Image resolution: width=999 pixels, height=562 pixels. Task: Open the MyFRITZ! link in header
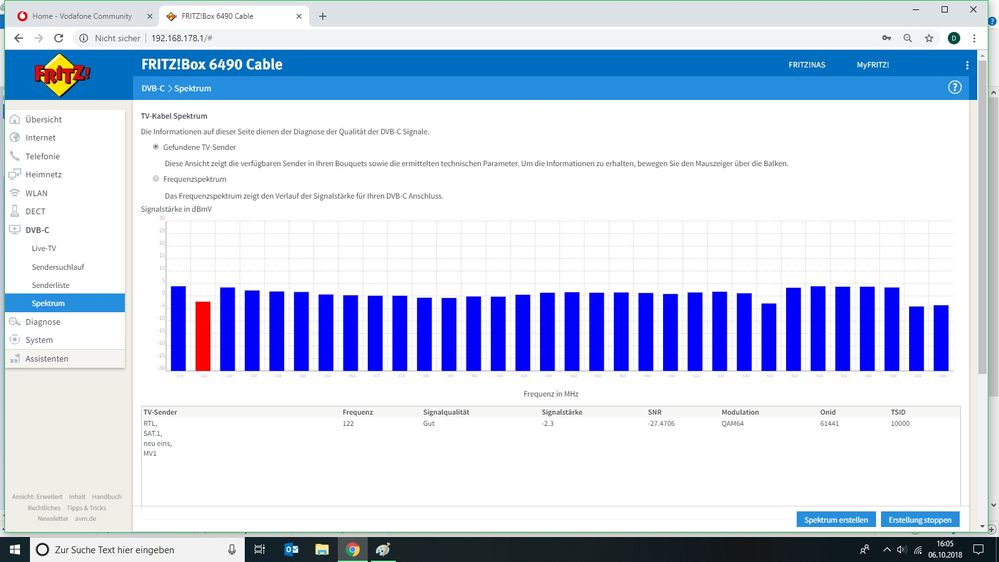click(x=872, y=65)
